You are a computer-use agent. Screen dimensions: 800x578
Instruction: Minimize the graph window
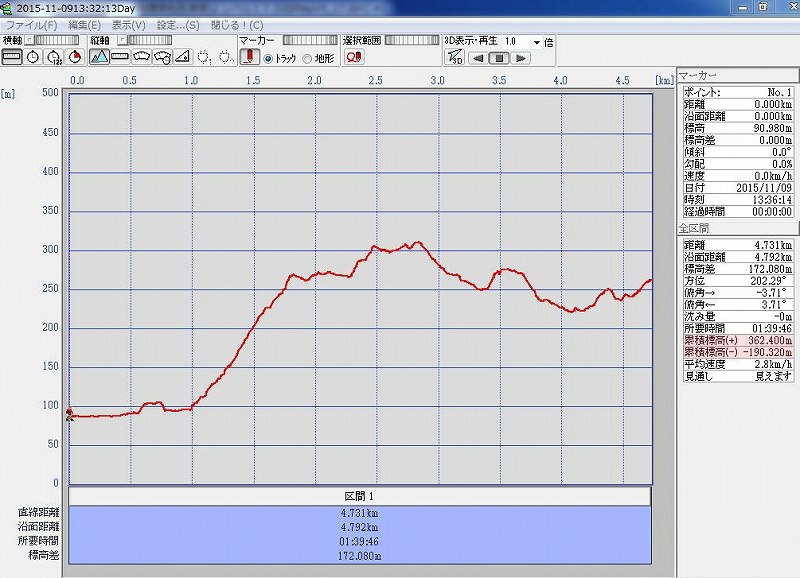pyautogui.click(x=743, y=7)
